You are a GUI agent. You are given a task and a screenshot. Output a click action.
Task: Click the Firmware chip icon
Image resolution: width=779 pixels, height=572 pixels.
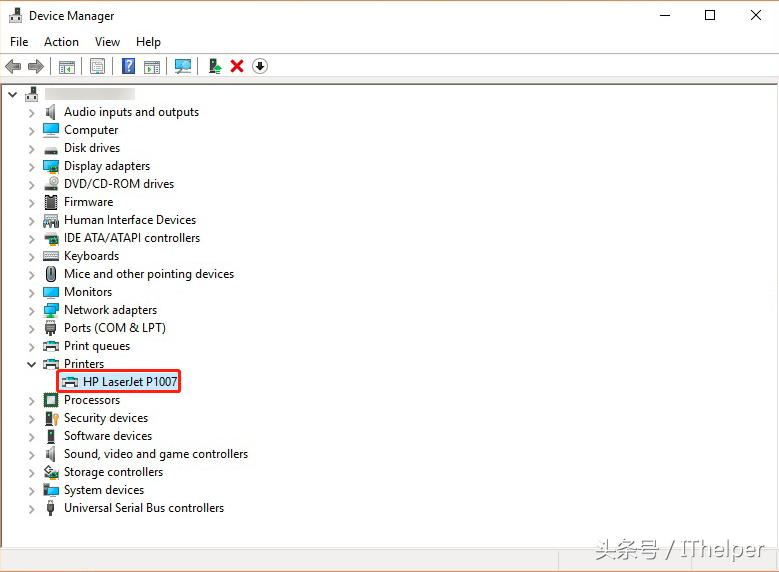pyautogui.click(x=51, y=202)
